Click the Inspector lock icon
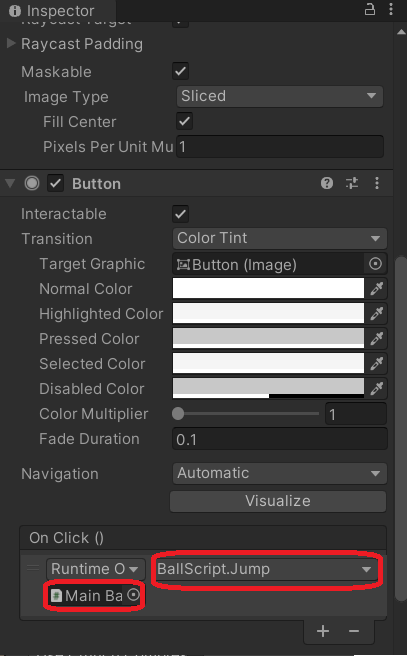The width and height of the screenshot is (407, 656). tap(370, 9)
